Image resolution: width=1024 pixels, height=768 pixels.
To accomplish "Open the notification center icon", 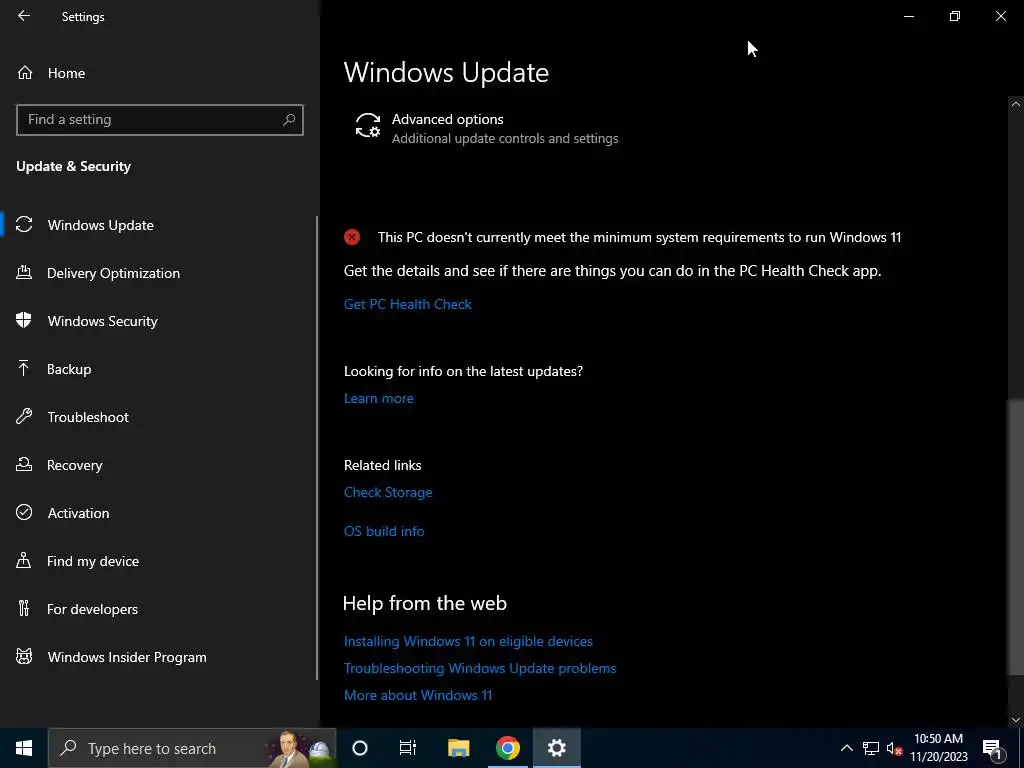I will 992,748.
